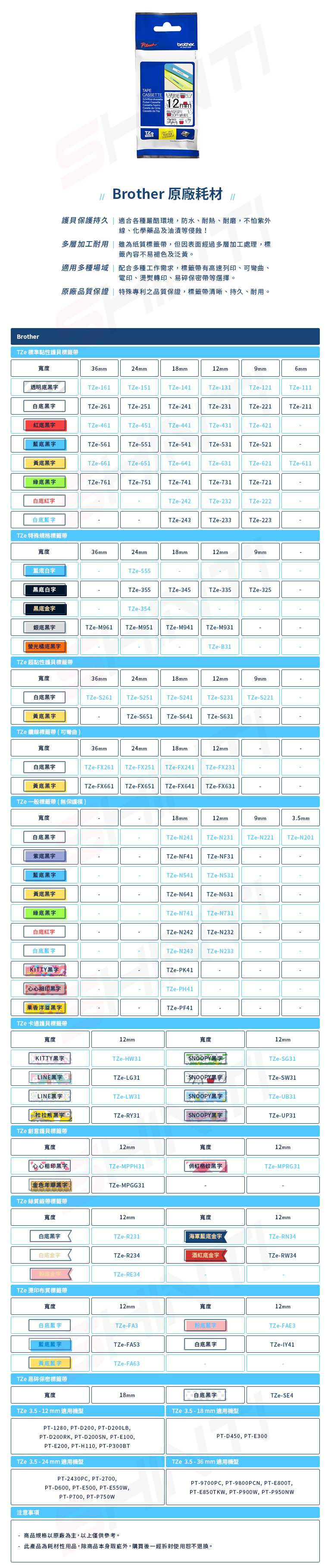This screenshot has height=1568, width=331.
Task: Click the 'TZe-B31' cell
Action: [x=220, y=646]
